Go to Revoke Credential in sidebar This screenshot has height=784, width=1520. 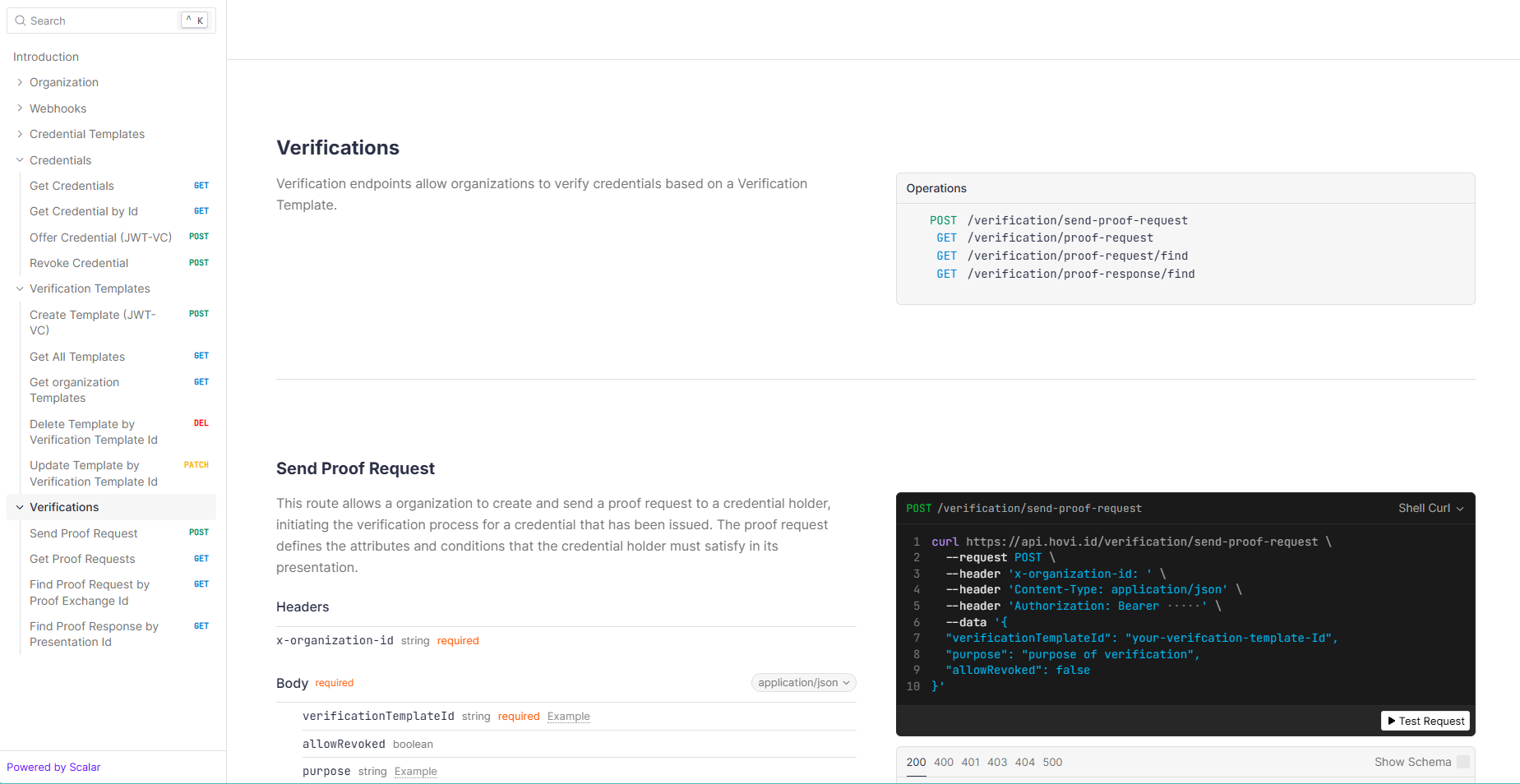[x=79, y=263]
